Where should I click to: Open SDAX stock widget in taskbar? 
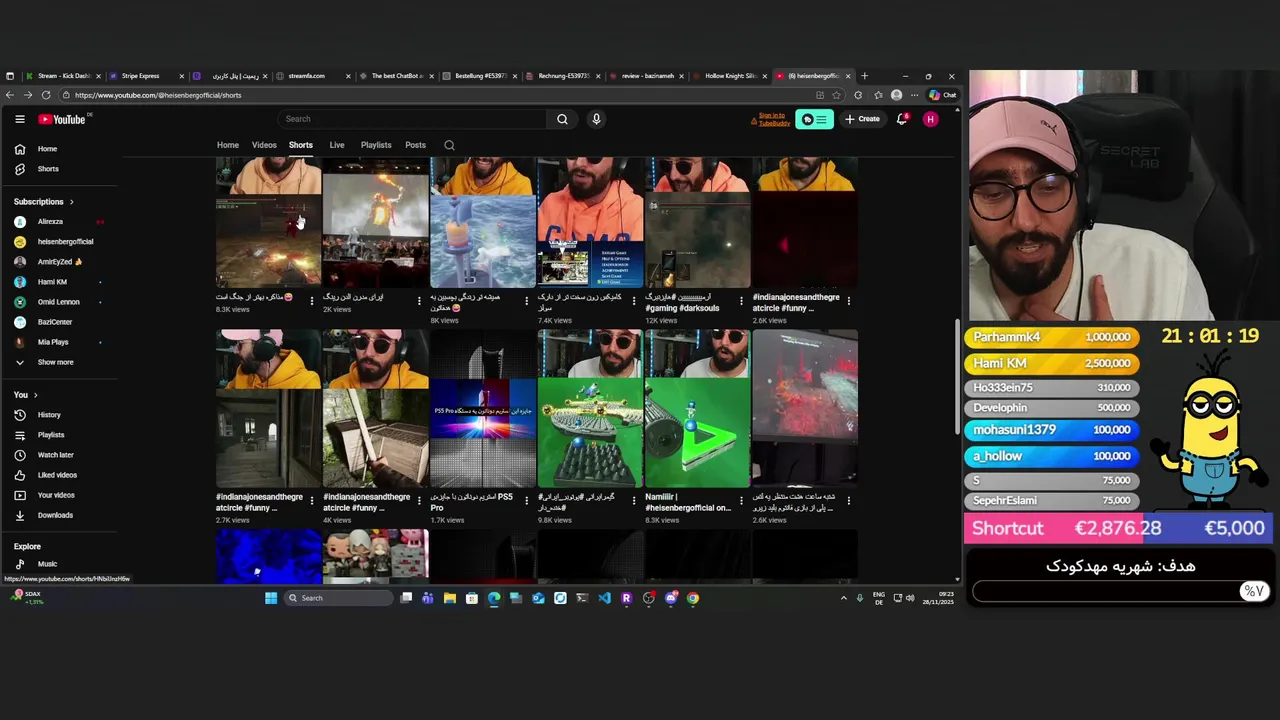(26, 597)
